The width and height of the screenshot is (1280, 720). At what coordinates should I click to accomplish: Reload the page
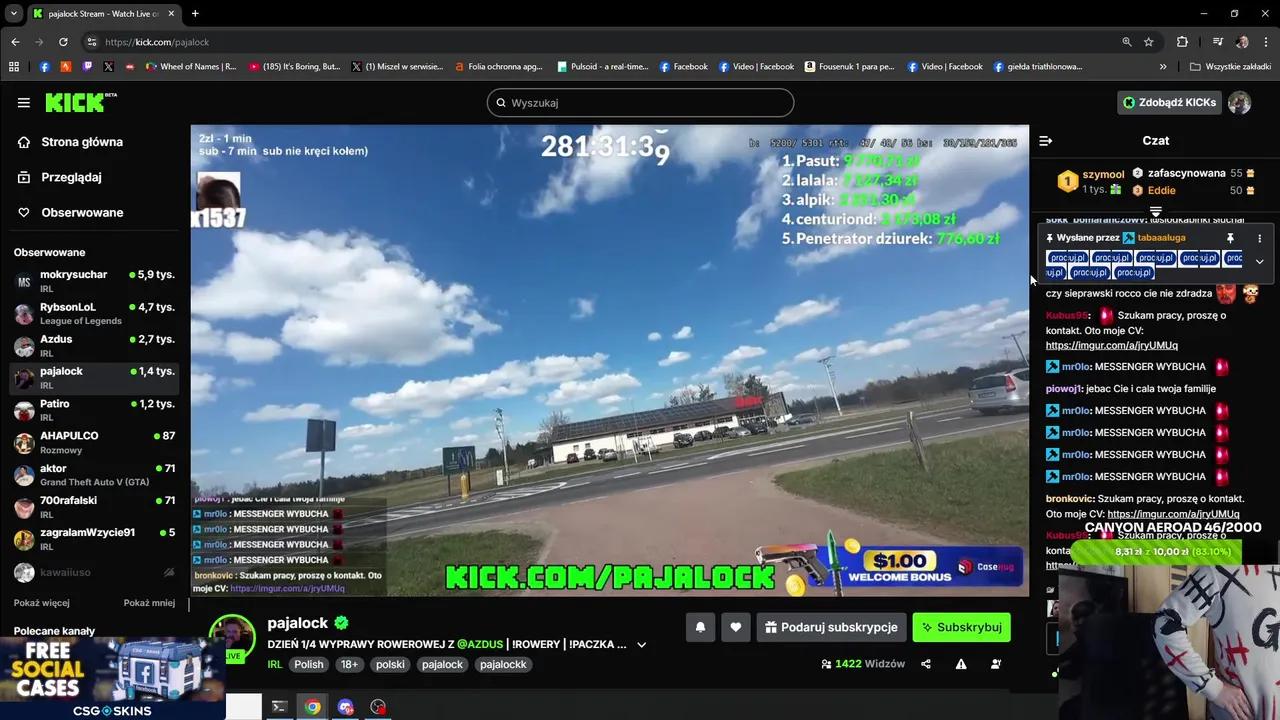tap(63, 42)
